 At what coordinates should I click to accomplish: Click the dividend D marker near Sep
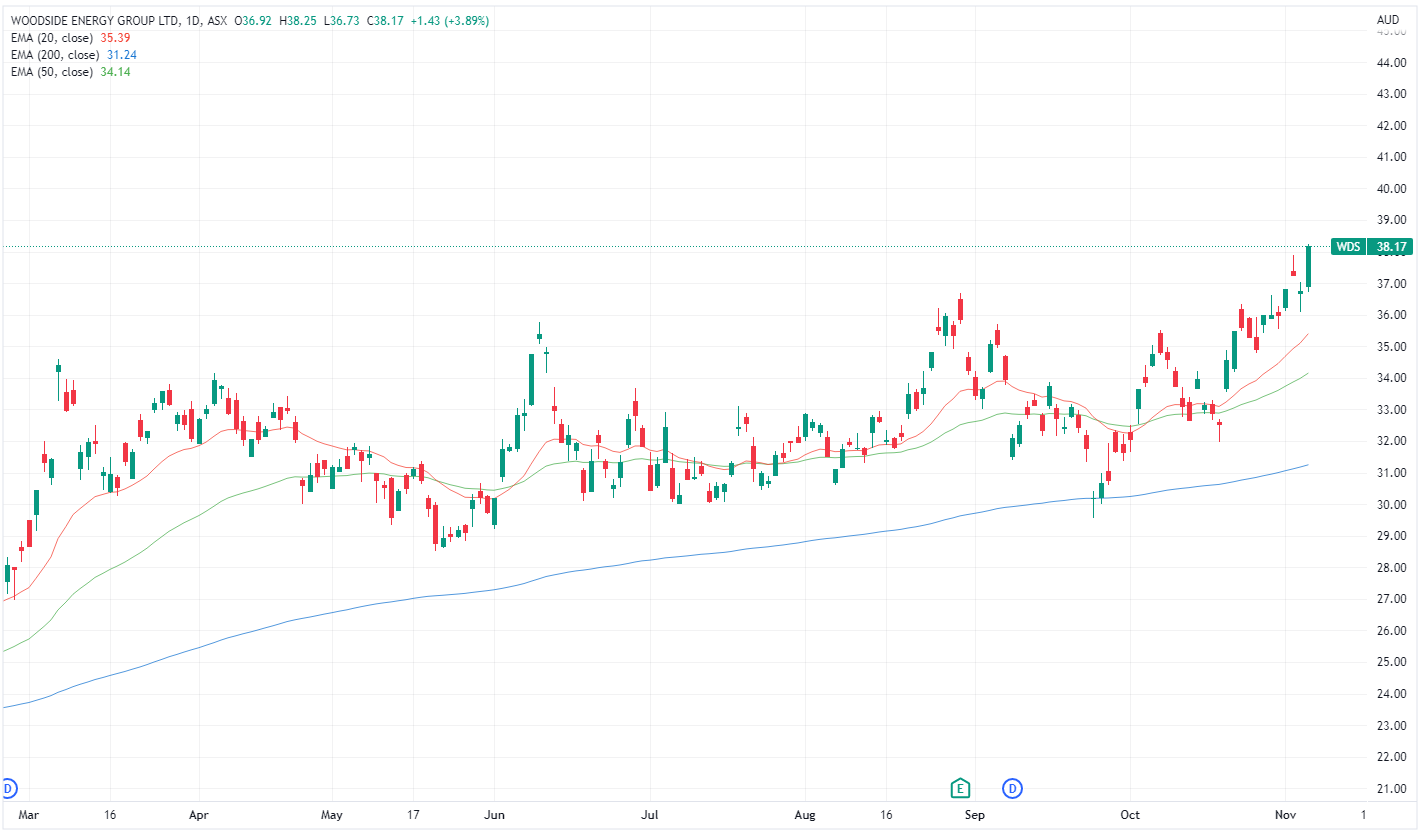(x=1012, y=787)
